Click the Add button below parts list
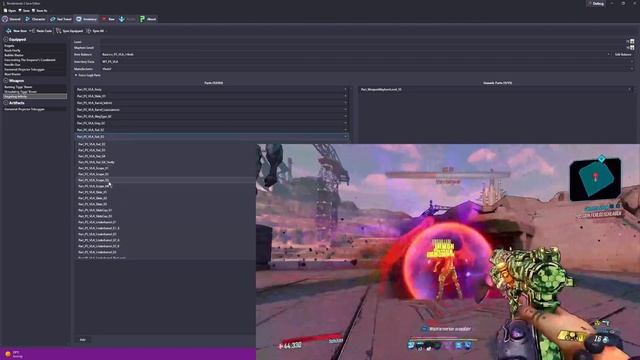640x360 pixels. click(x=83, y=340)
